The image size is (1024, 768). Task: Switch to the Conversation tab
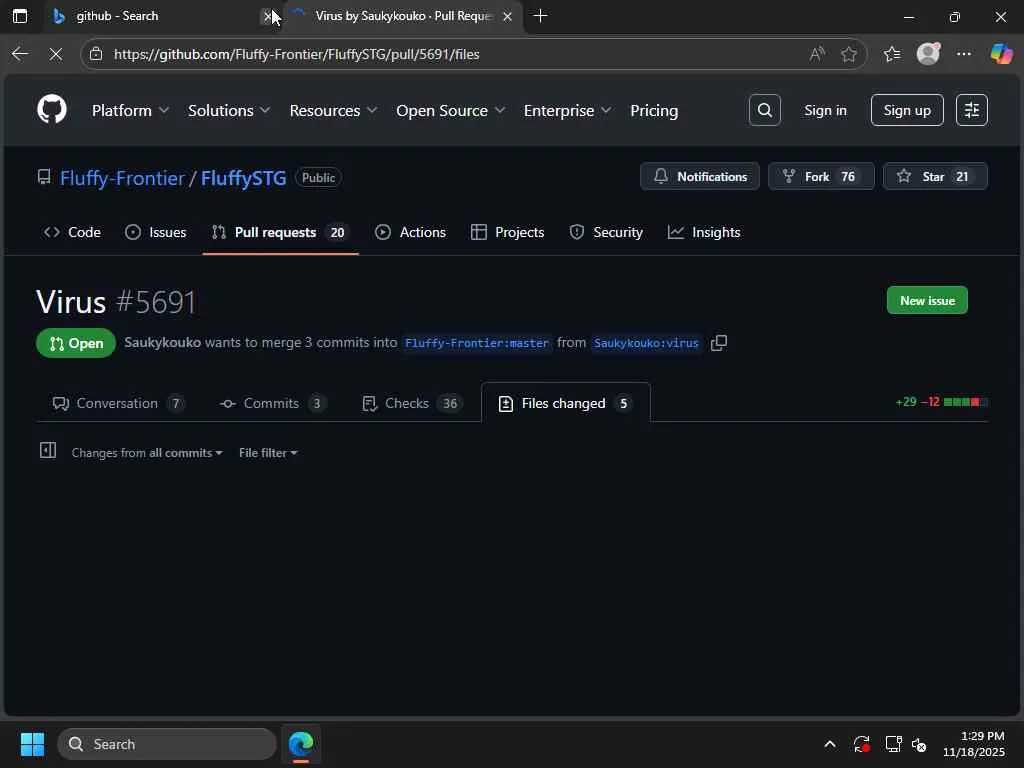coord(118,403)
